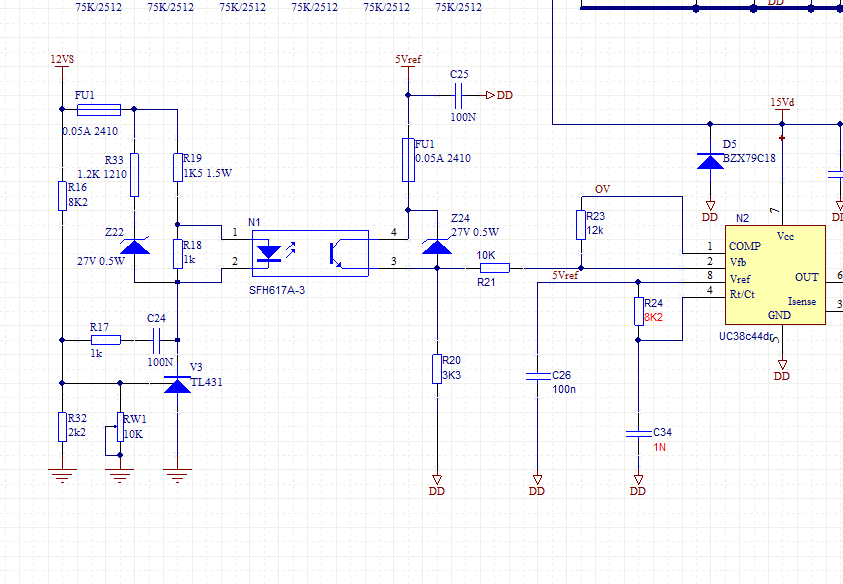Image resolution: width=843 pixels, height=584 pixels.
Task: Click the 12k value of R23
Action: (x=595, y=231)
